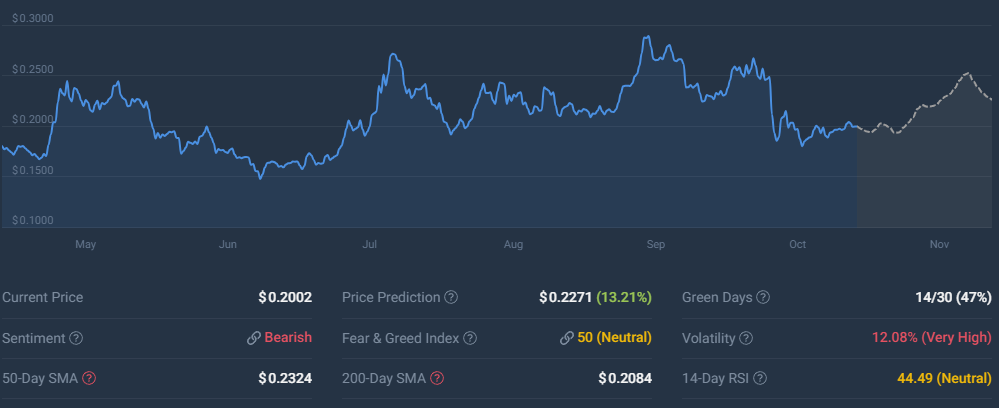This screenshot has height=408, width=999.
Task: Click the chain link icon before Bearish
Action: 254,338
